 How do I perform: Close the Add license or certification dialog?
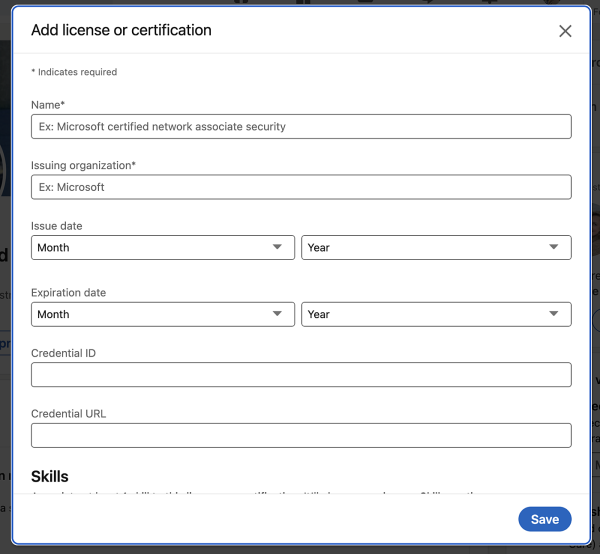[x=565, y=31]
